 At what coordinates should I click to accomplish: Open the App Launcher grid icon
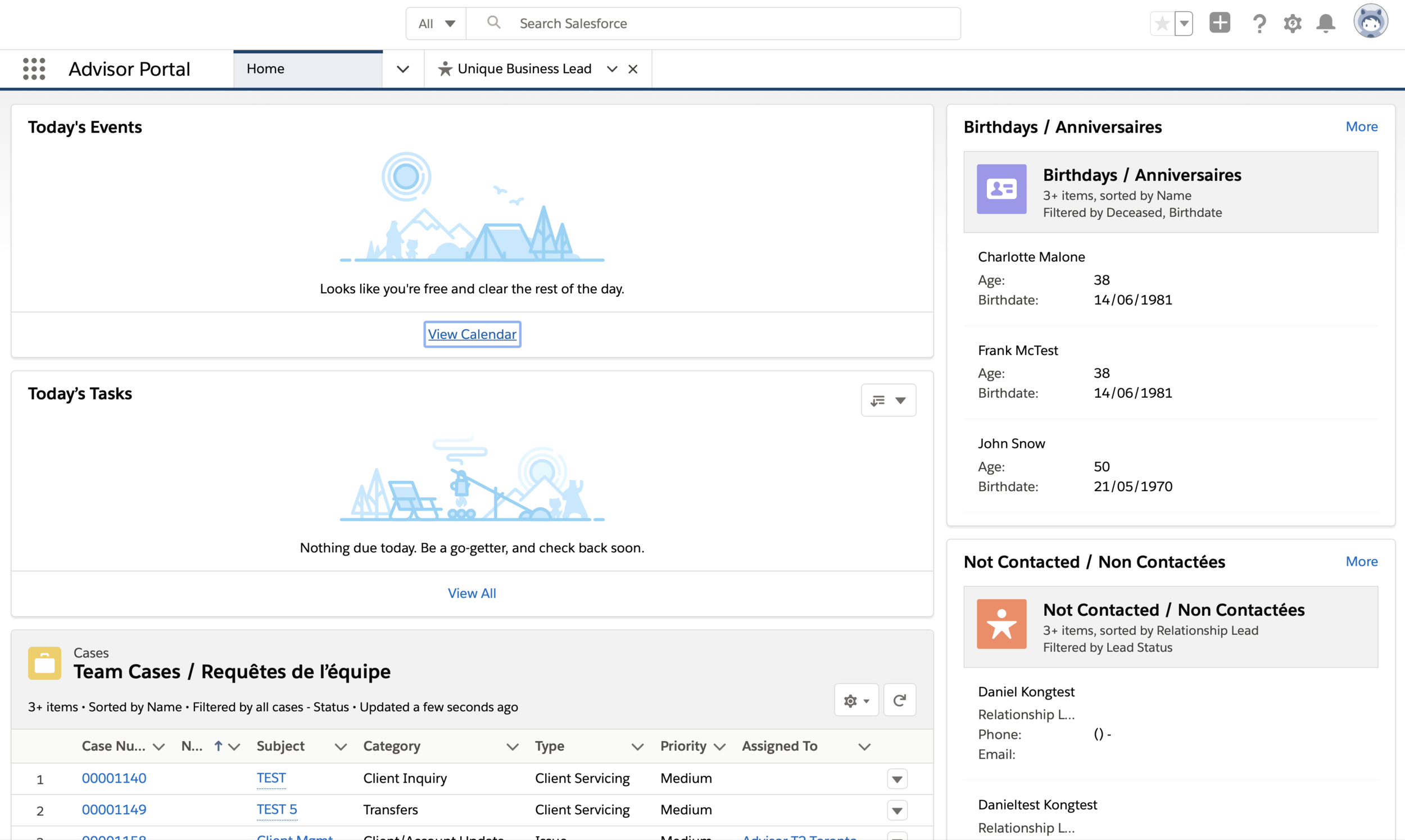(34, 69)
